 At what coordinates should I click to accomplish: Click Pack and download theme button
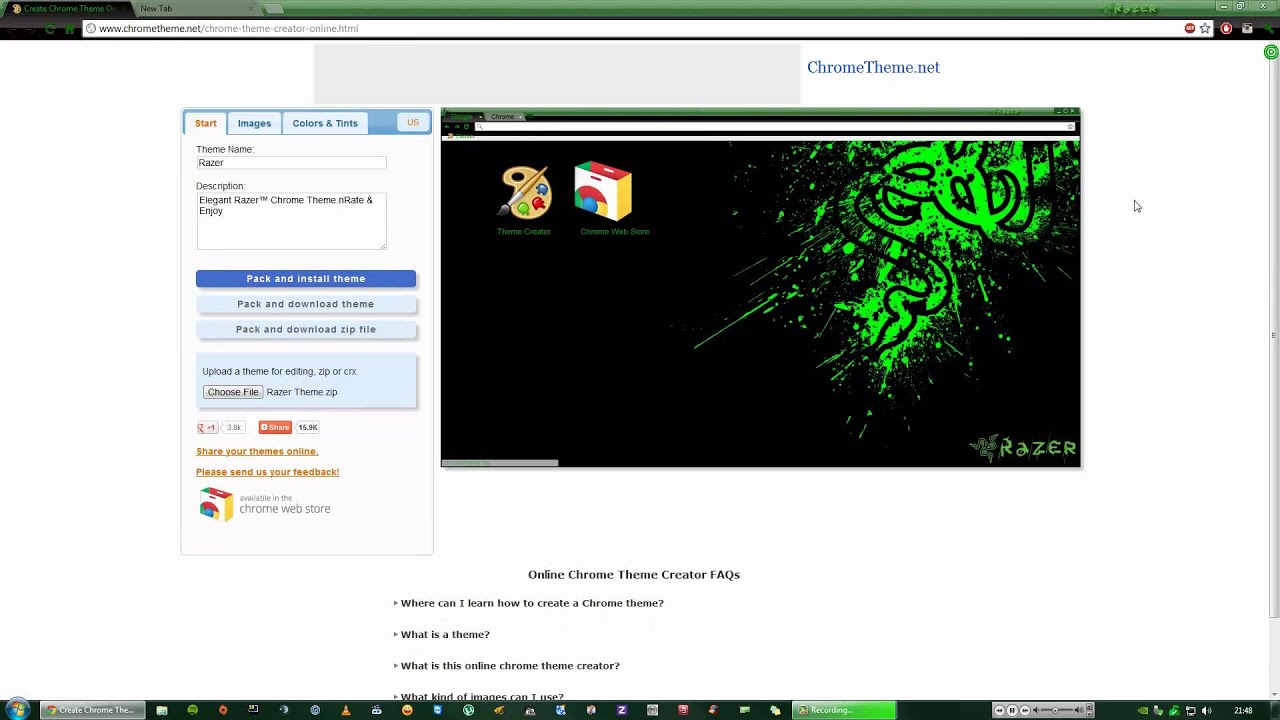click(x=306, y=304)
